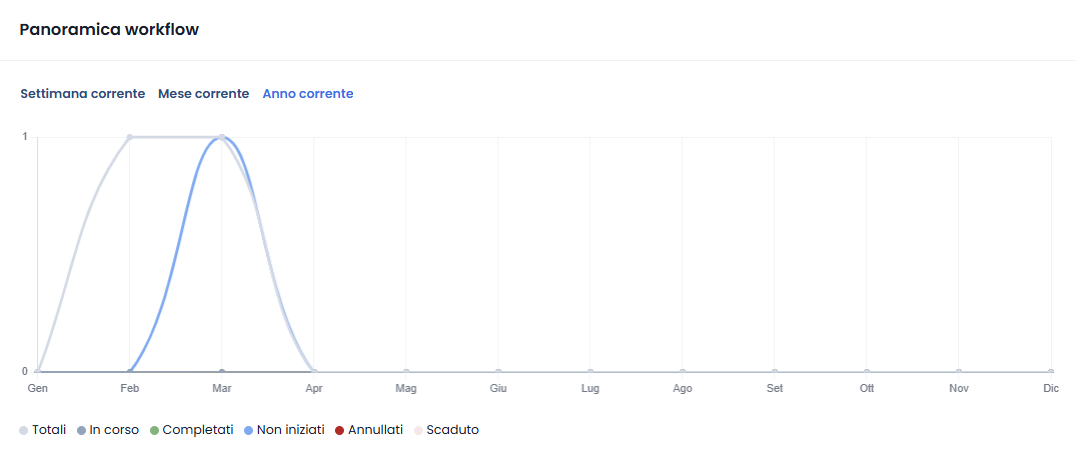The width and height of the screenshot is (1076, 462).
Task: Hide the In corso series
Action: [x=108, y=430]
